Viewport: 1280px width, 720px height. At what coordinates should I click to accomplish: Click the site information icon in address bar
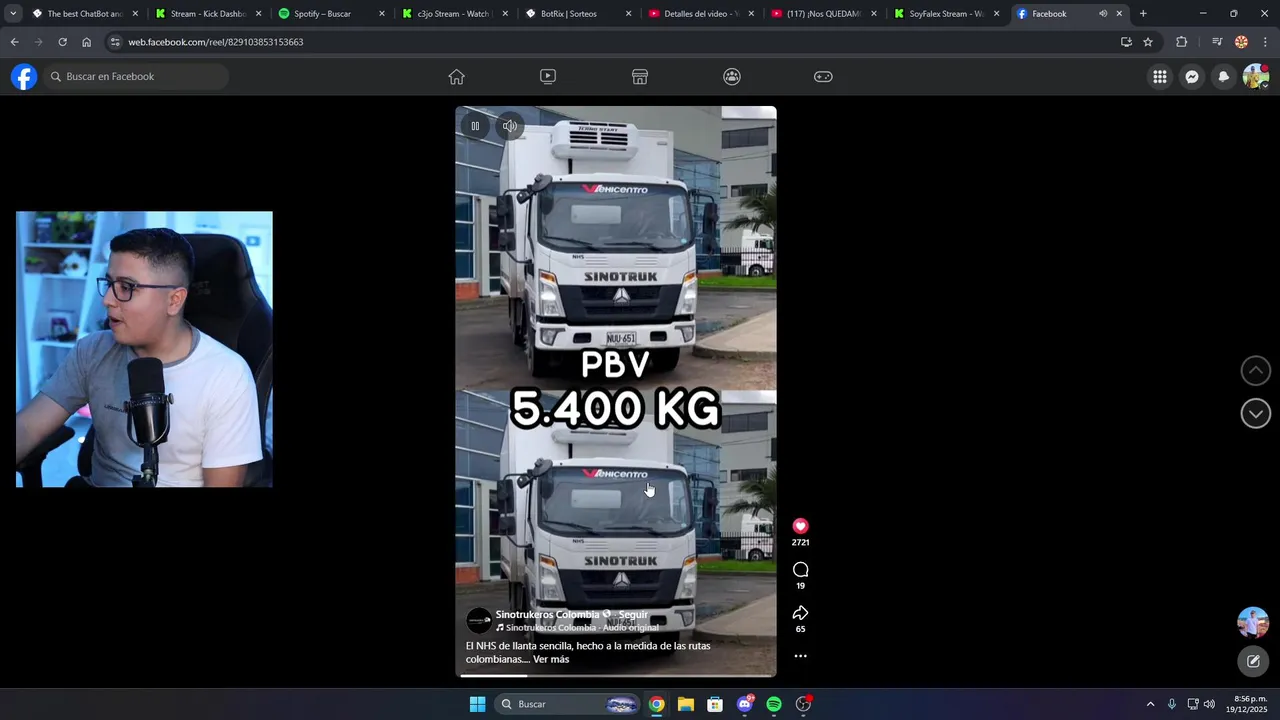coord(116,42)
